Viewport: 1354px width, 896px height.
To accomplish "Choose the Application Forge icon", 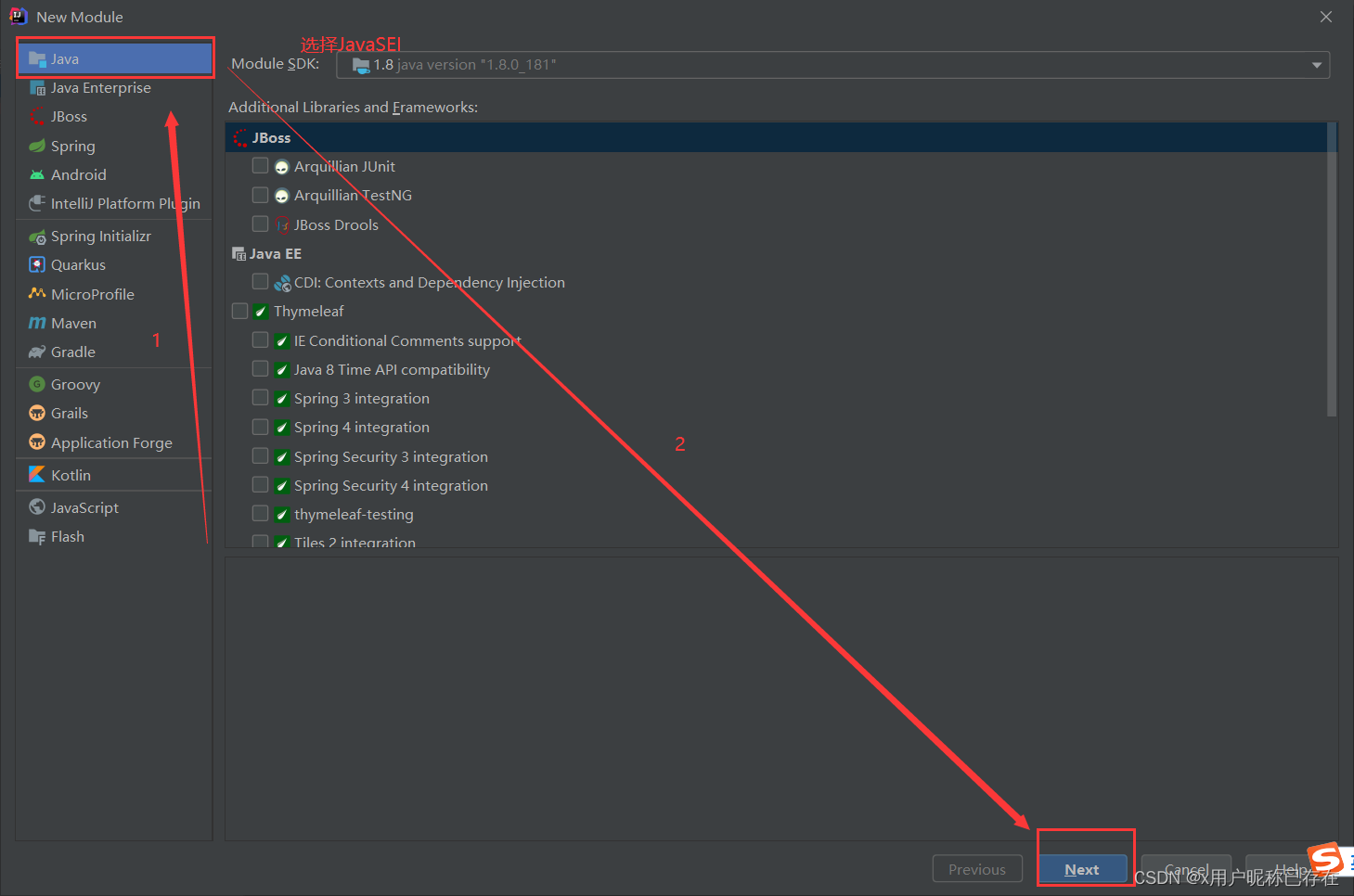I will 37,442.
